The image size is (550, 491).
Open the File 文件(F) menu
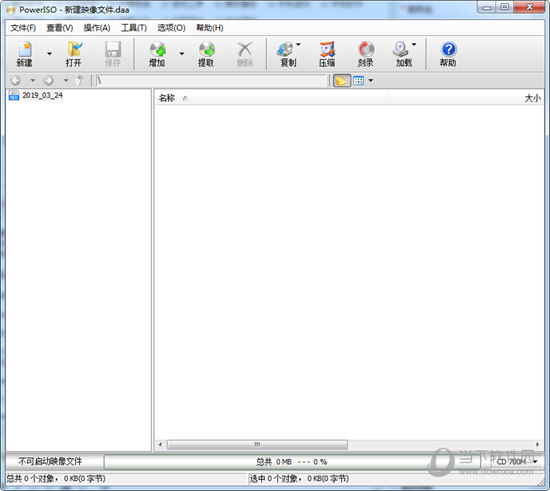point(23,28)
